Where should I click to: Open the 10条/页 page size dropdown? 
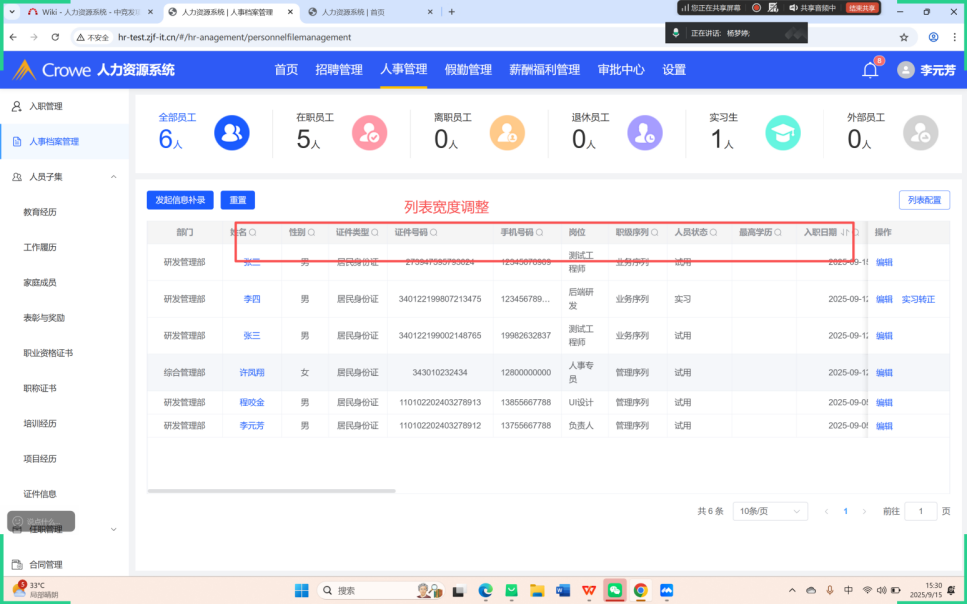pos(770,511)
